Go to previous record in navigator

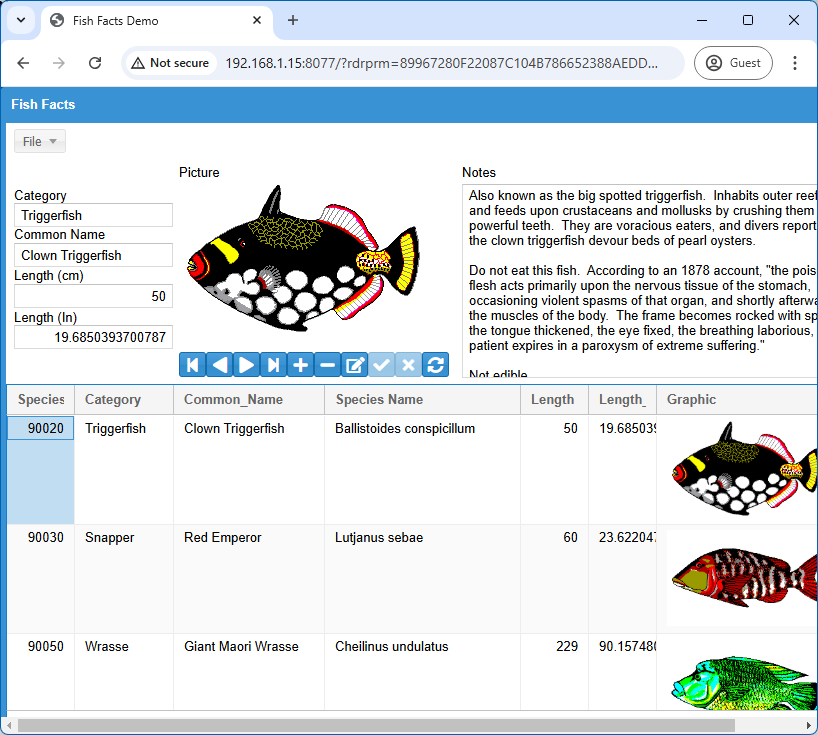[219, 365]
